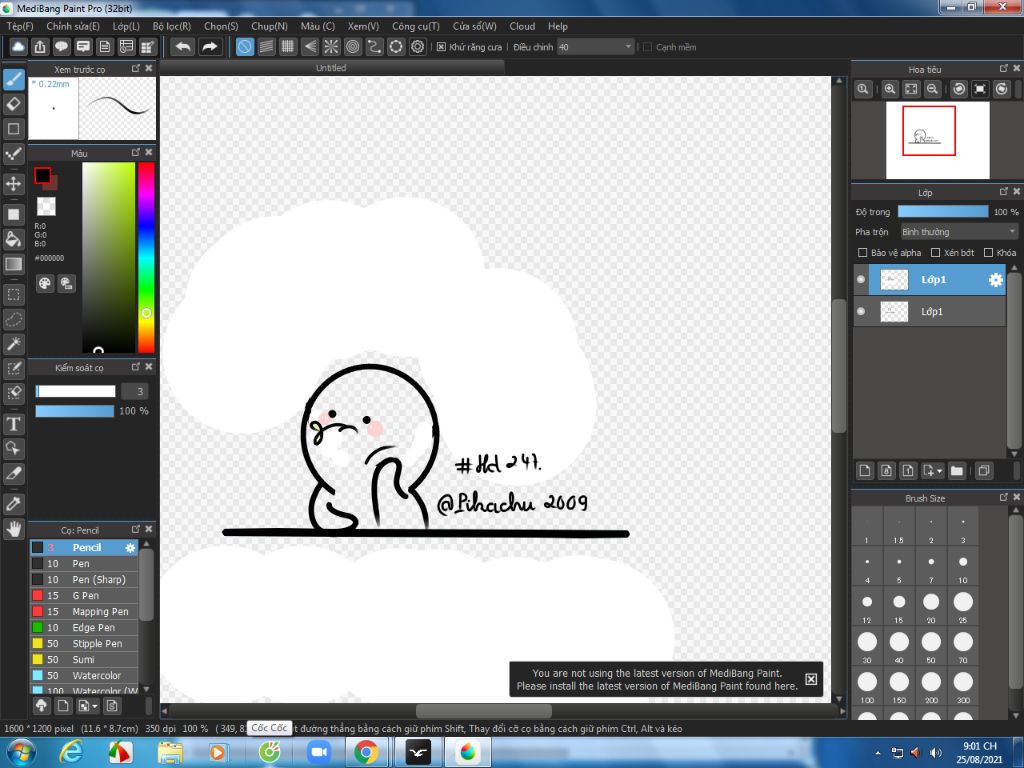Choose the Pen brush

[84, 564]
